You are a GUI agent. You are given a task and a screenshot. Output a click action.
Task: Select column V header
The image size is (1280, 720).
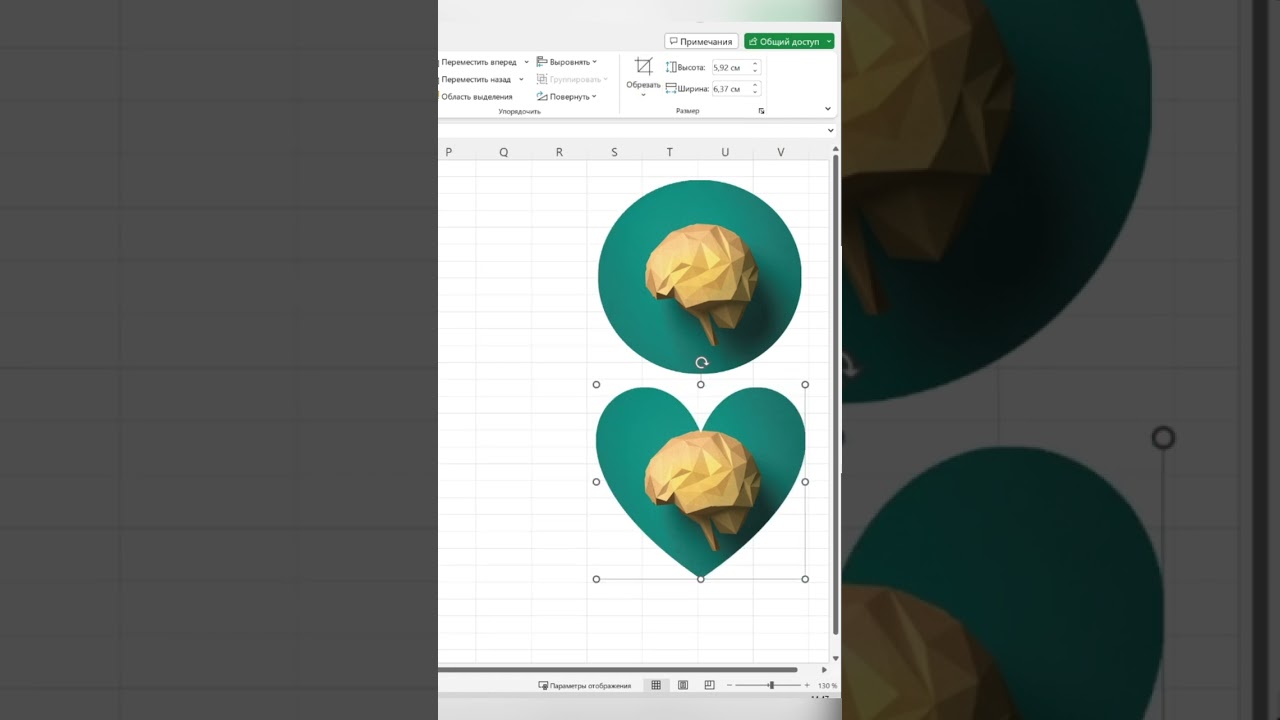(x=781, y=152)
